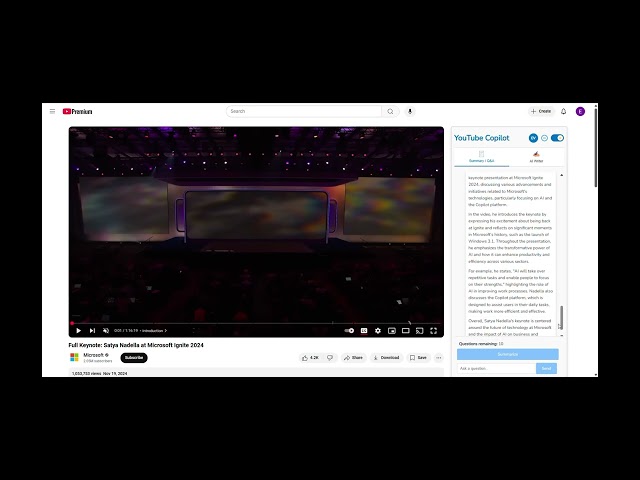640x480 pixels.
Task: Toggle closed captions on the player
Action: (364, 331)
